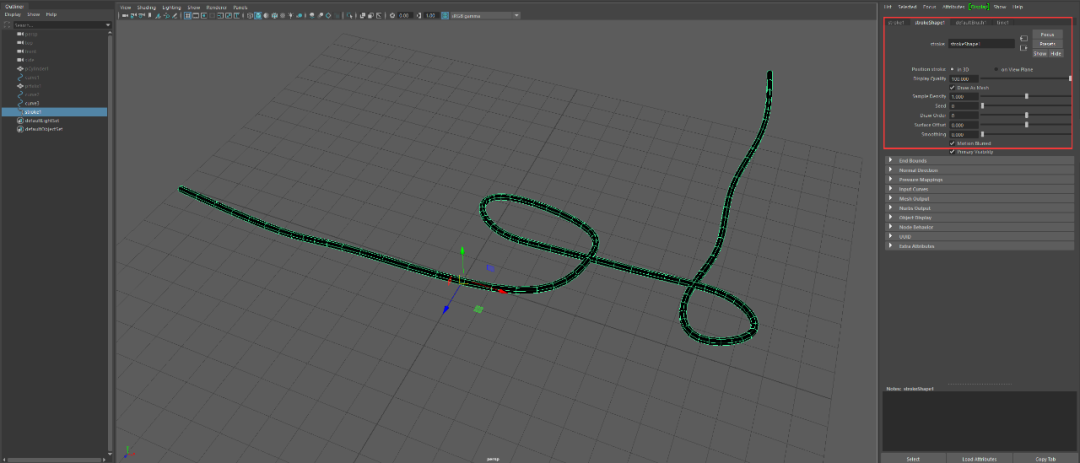Toggle Multisample Anti-aliasing icon

328,15
